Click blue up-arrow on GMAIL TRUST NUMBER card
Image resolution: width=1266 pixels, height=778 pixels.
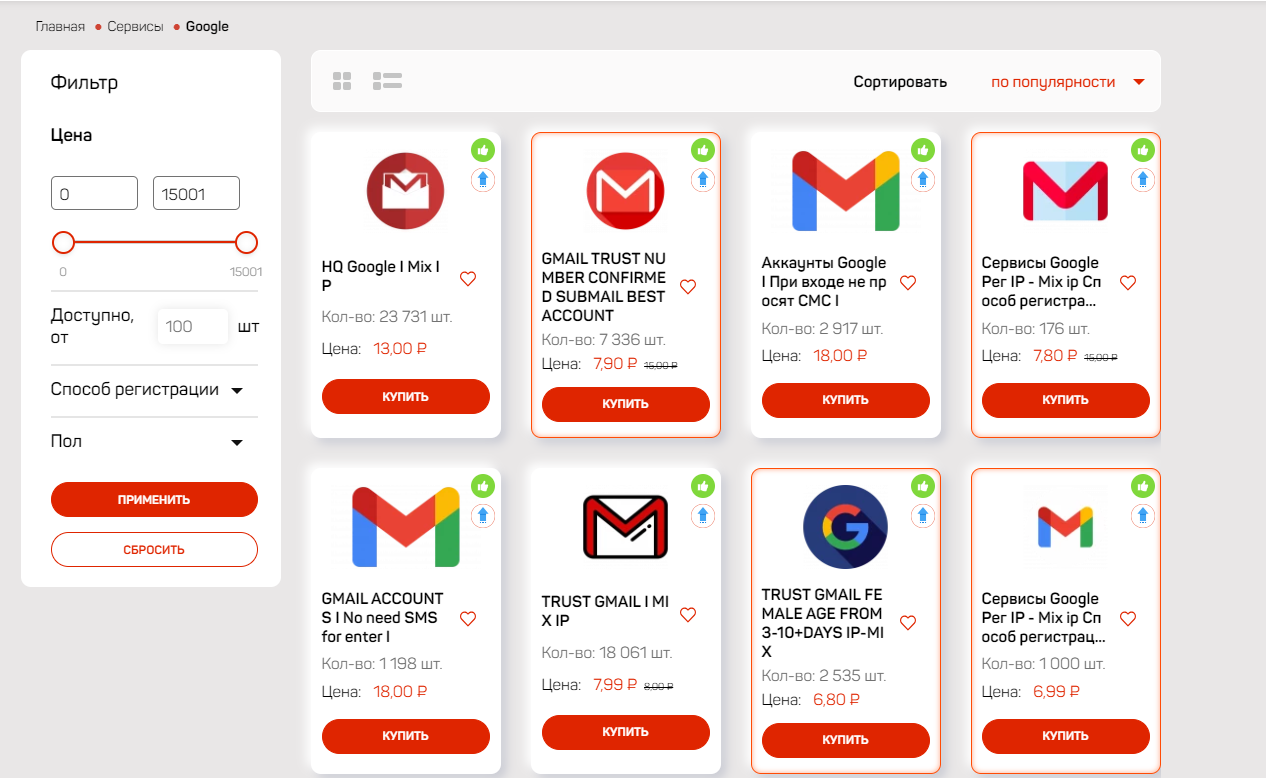(703, 180)
